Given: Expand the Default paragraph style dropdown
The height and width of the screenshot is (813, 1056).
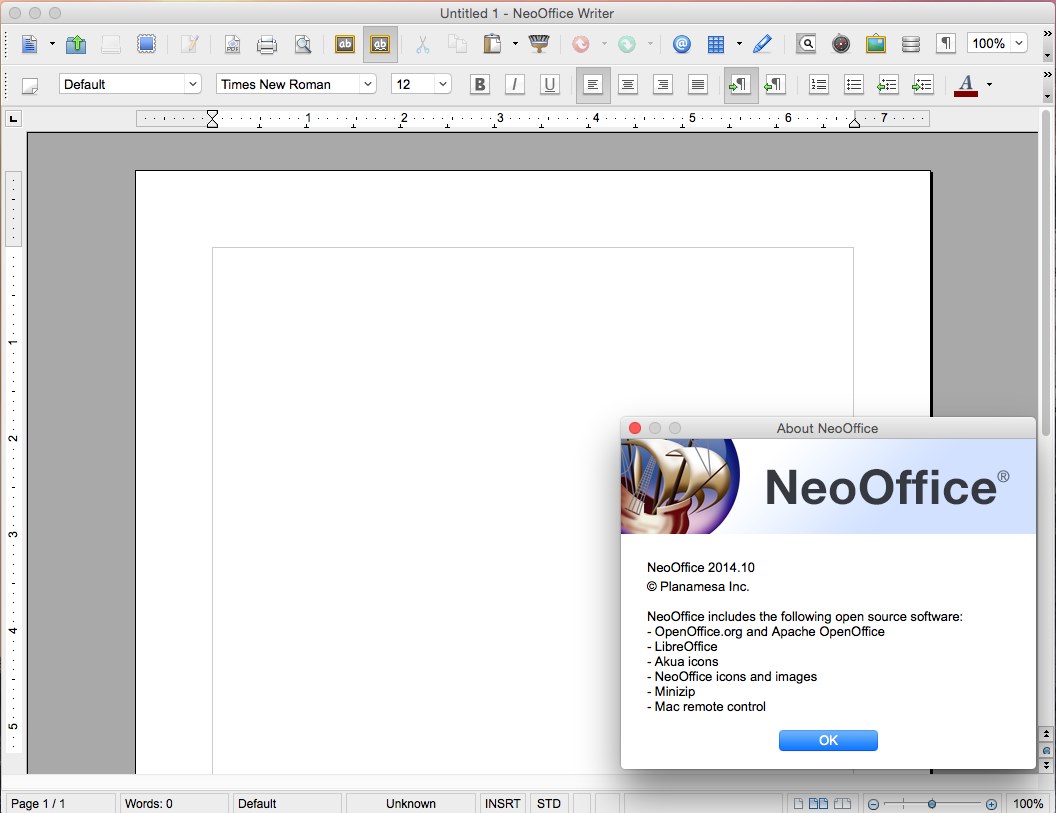Looking at the screenshot, I should tap(193, 84).
